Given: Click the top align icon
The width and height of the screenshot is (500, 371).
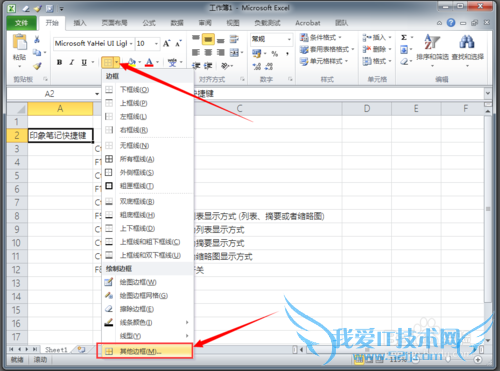Looking at the screenshot, I should click(196, 39).
